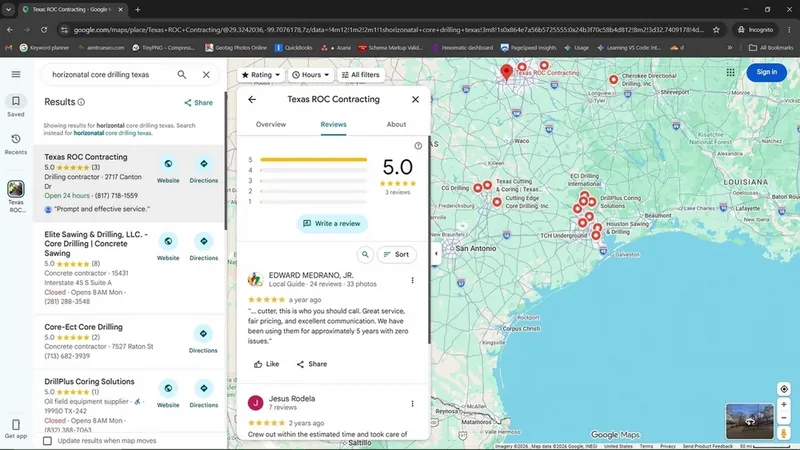This screenshot has width=800, height=450.
Task: Open the satellite layers thumbnail
Action: (749, 421)
